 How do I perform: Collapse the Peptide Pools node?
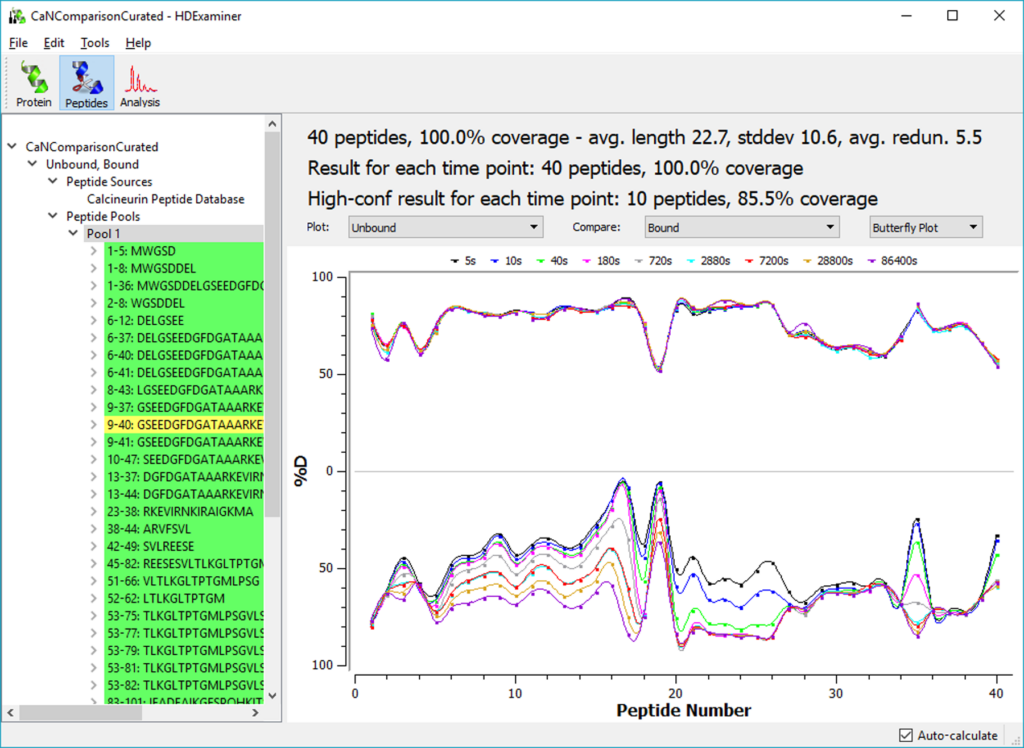pyautogui.click(x=53, y=216)
